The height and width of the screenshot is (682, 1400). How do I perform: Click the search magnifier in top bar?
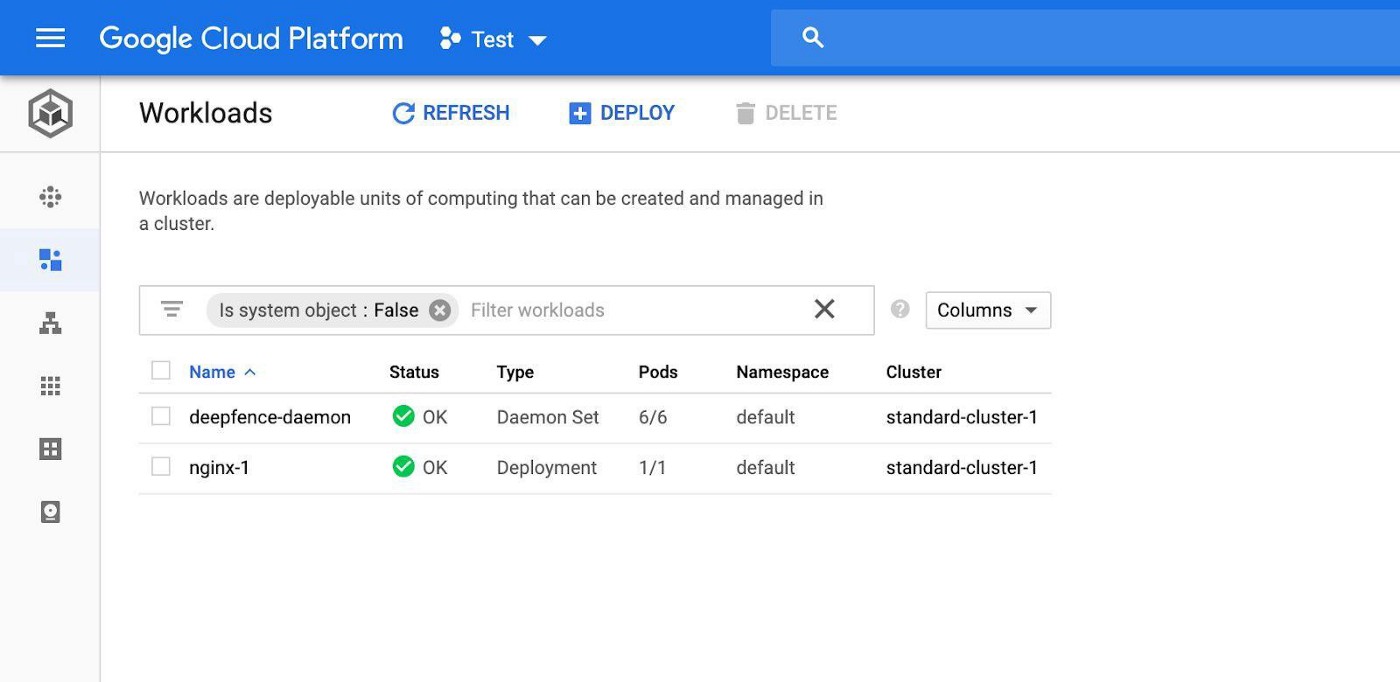click(x=812, y=37)
